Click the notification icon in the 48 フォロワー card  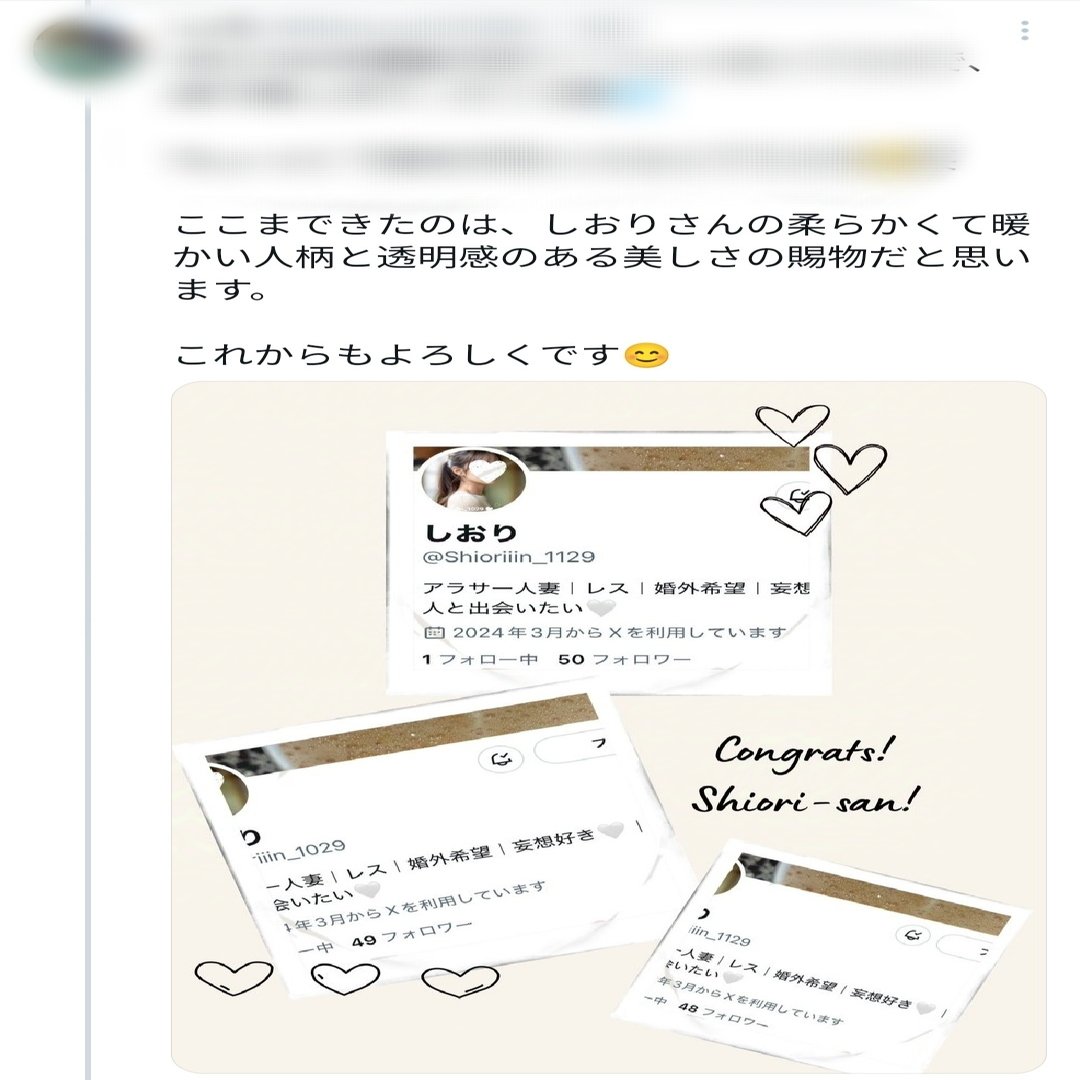[x=913, y=935]
